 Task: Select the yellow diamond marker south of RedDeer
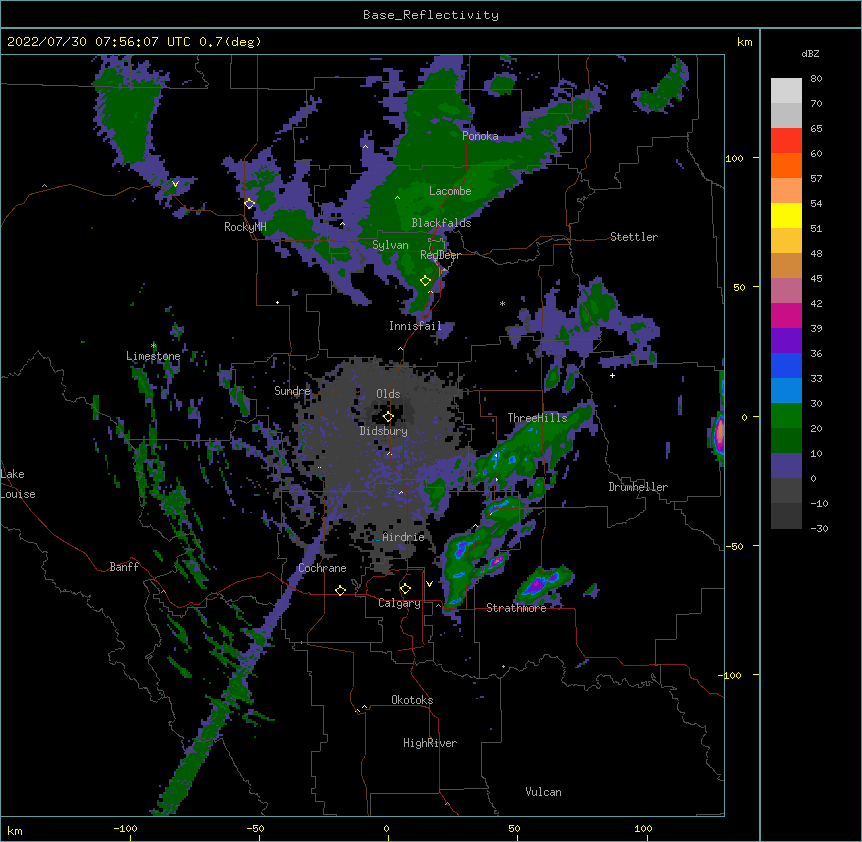[x=425, y=281]
